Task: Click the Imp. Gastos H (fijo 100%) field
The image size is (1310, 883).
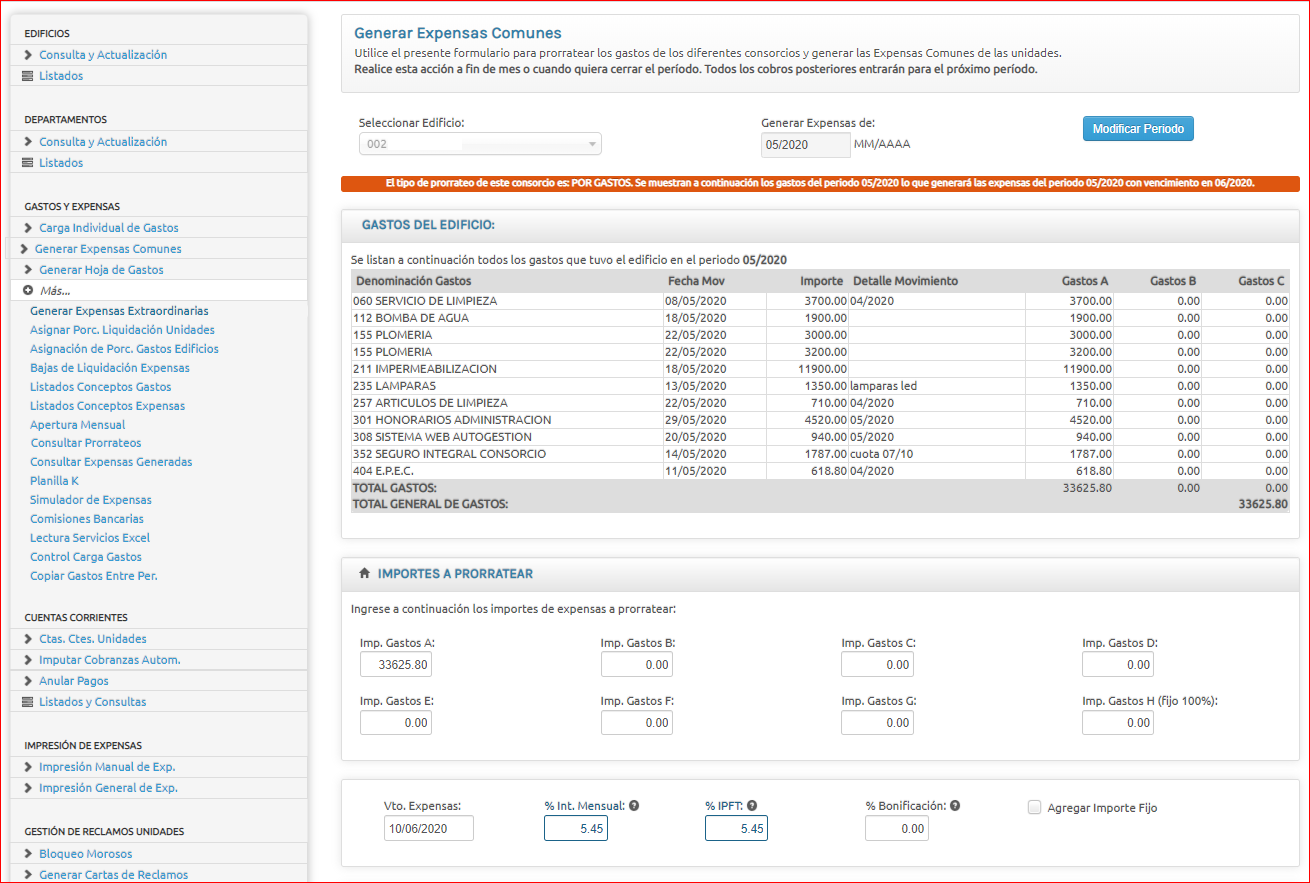Action: (1118, 722)
